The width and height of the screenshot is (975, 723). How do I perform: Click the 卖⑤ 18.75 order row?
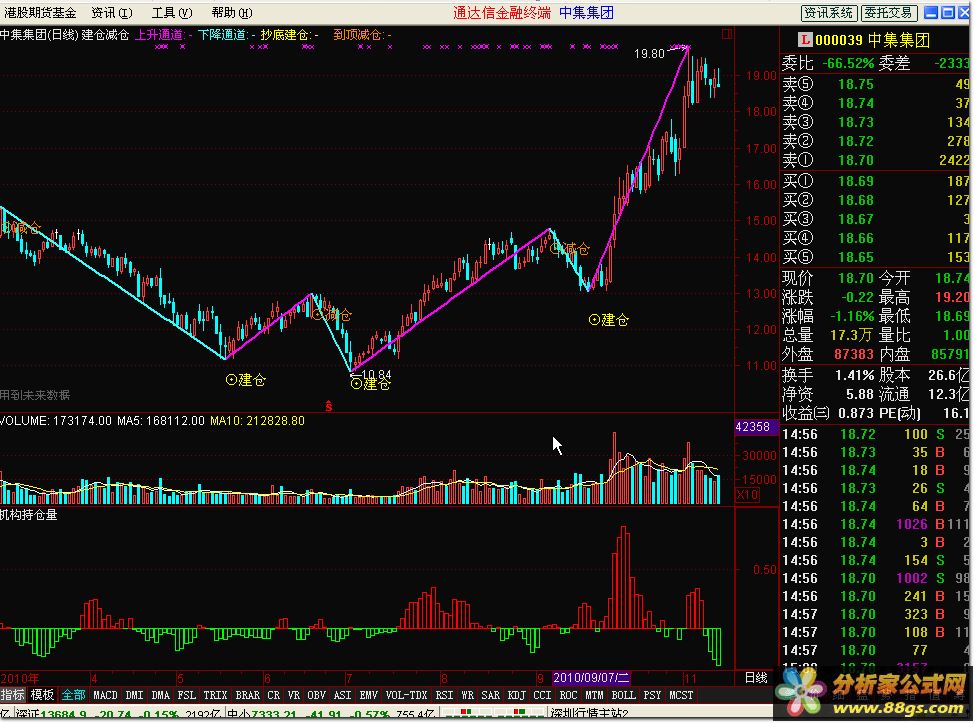876,85
